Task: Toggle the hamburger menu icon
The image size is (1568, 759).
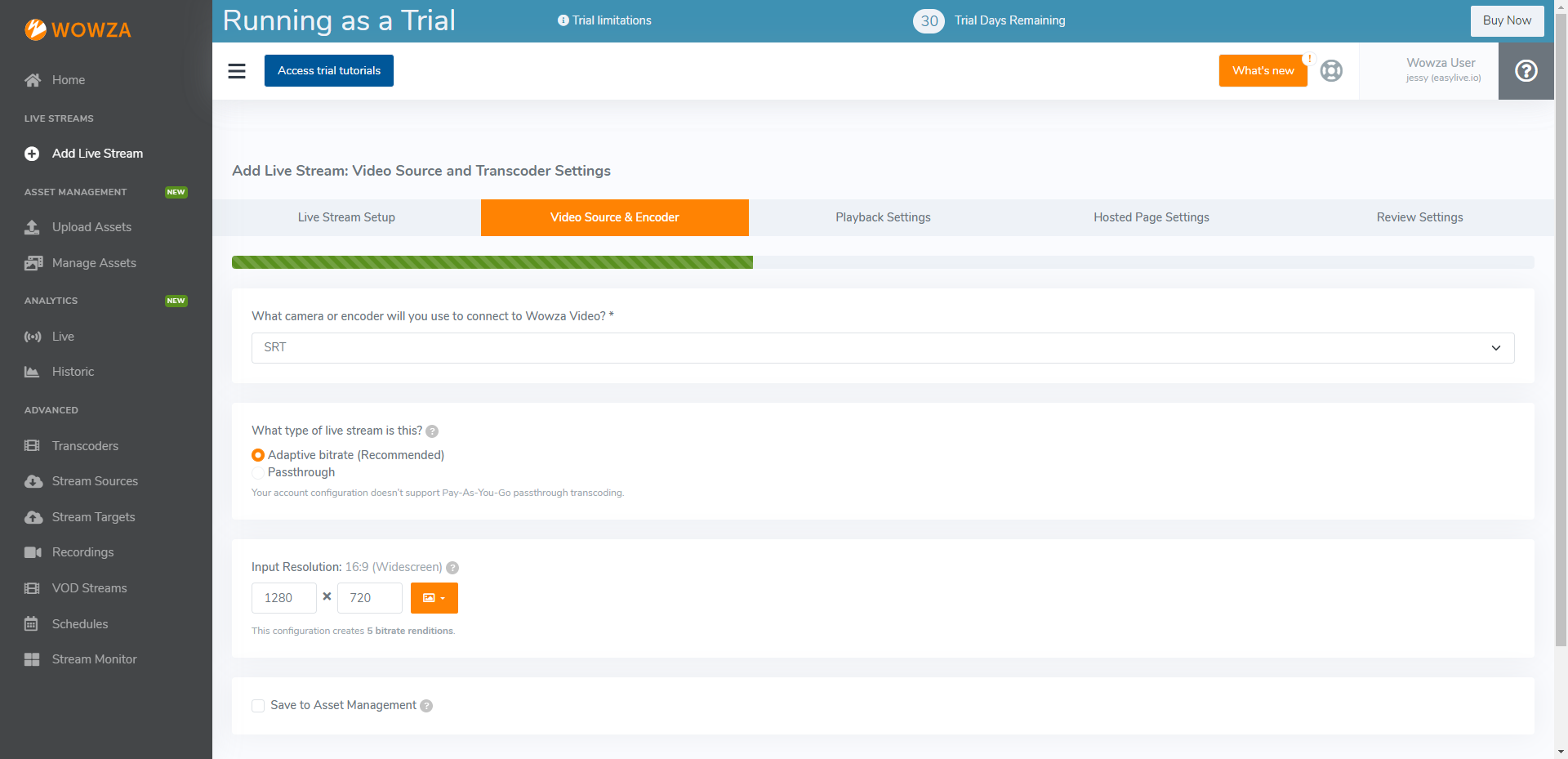Action: [237, 71]
